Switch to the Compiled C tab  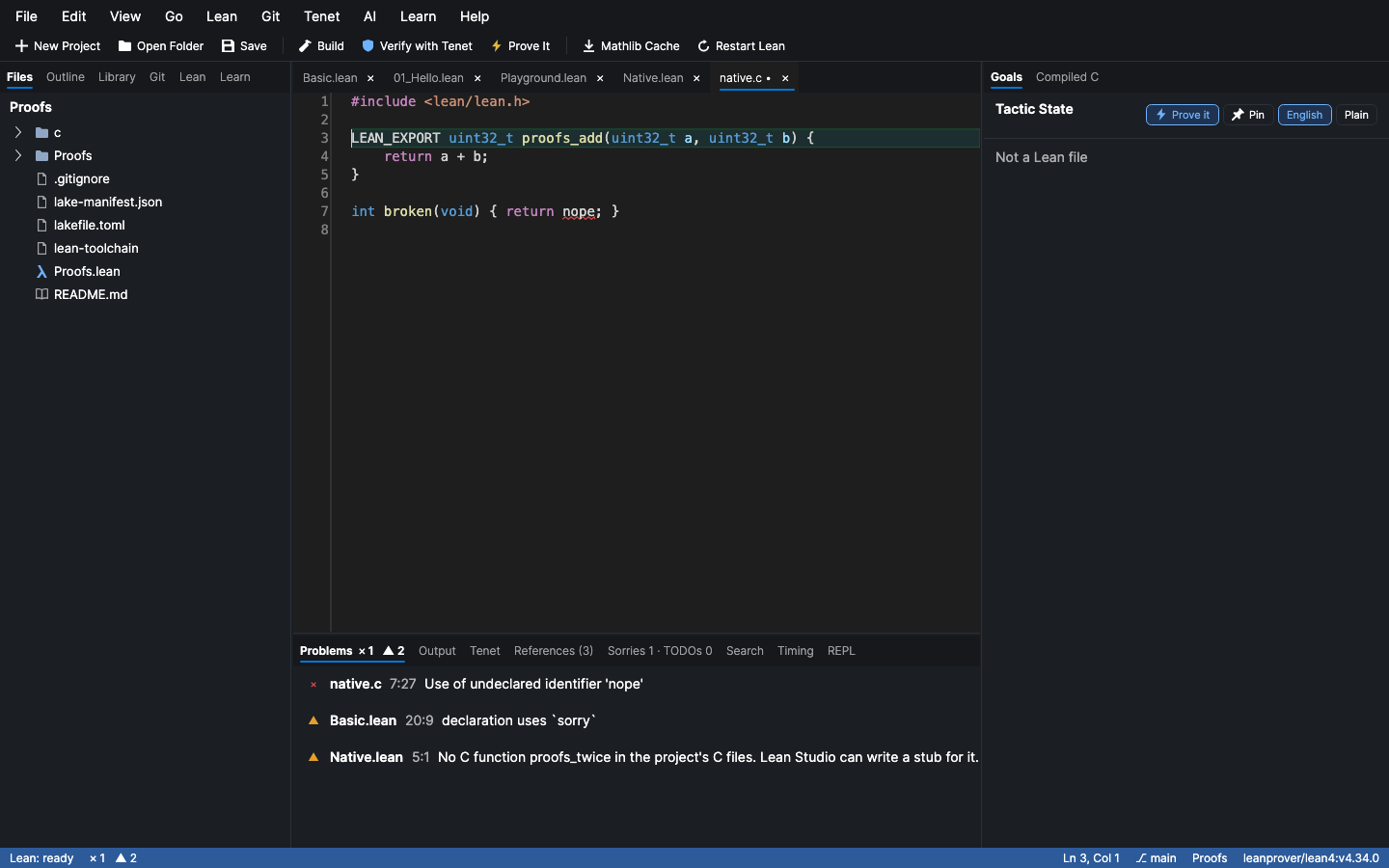(x=1067, y=77)
